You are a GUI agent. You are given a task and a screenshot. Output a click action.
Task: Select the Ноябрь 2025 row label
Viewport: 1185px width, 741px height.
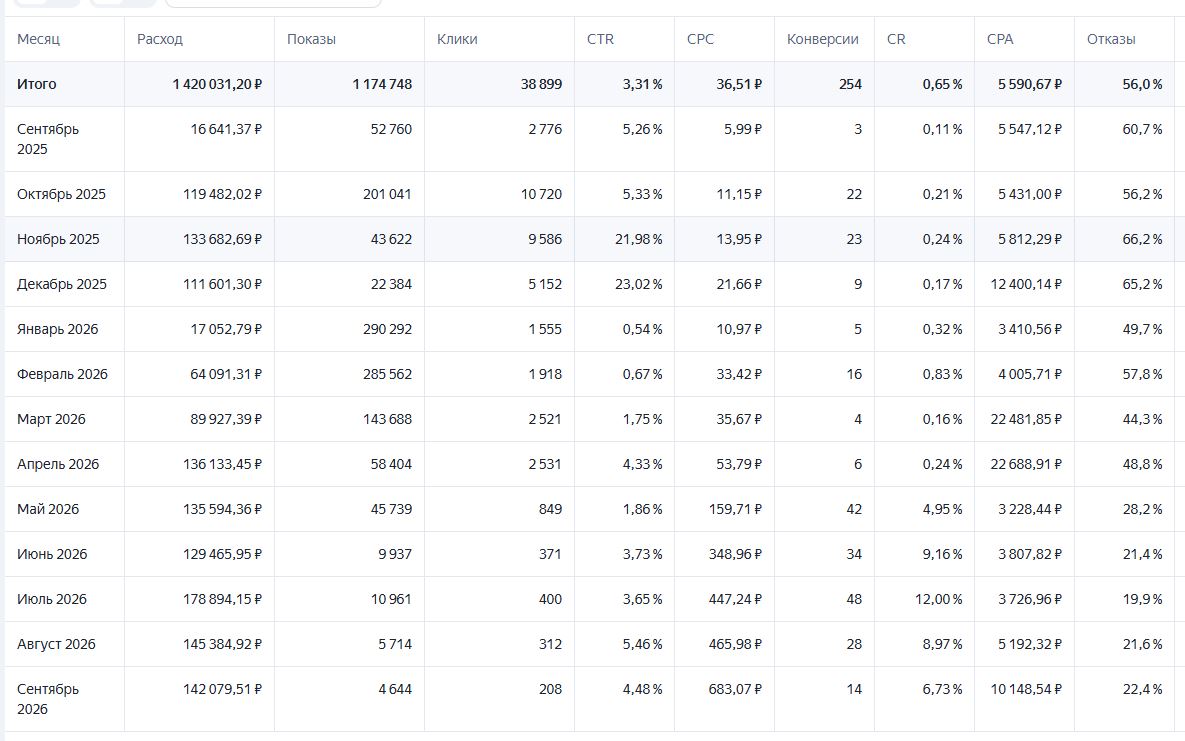pos(58,239)
